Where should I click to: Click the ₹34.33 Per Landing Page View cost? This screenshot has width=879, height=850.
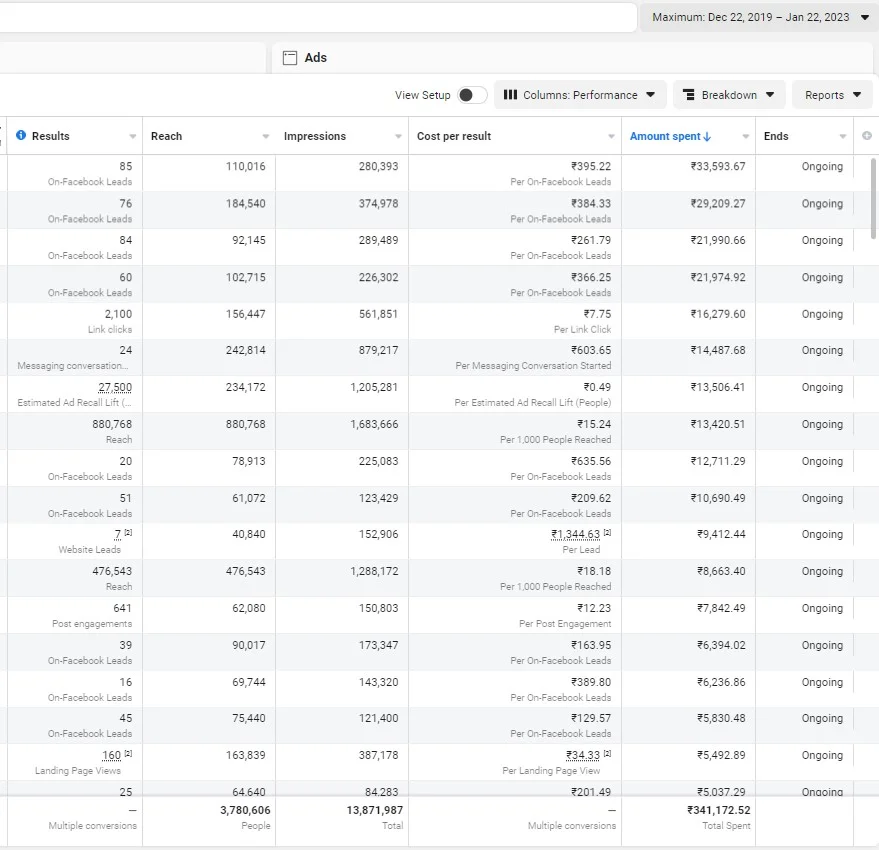582,755
